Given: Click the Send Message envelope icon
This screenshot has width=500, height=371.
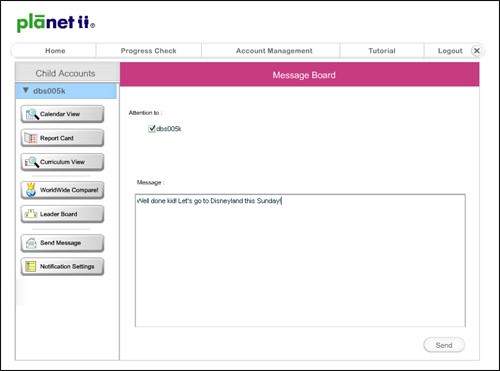Looking at the screenshot, I should point(31,243).
